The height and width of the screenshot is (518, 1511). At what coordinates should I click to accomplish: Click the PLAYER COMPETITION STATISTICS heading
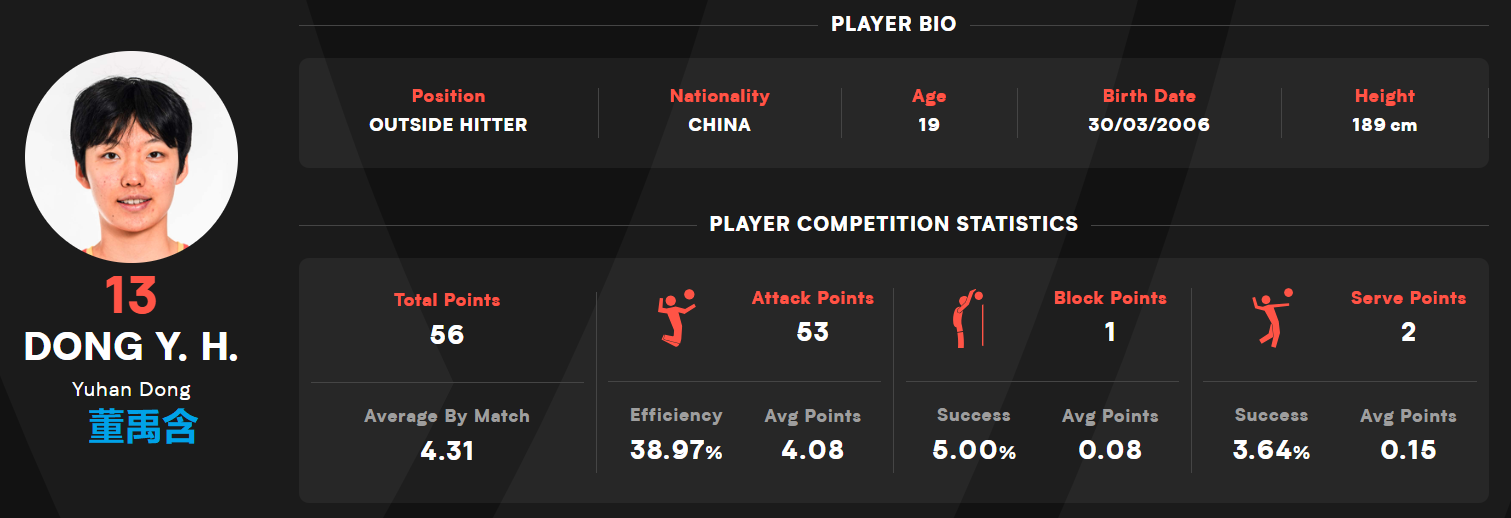click(894, 224)
